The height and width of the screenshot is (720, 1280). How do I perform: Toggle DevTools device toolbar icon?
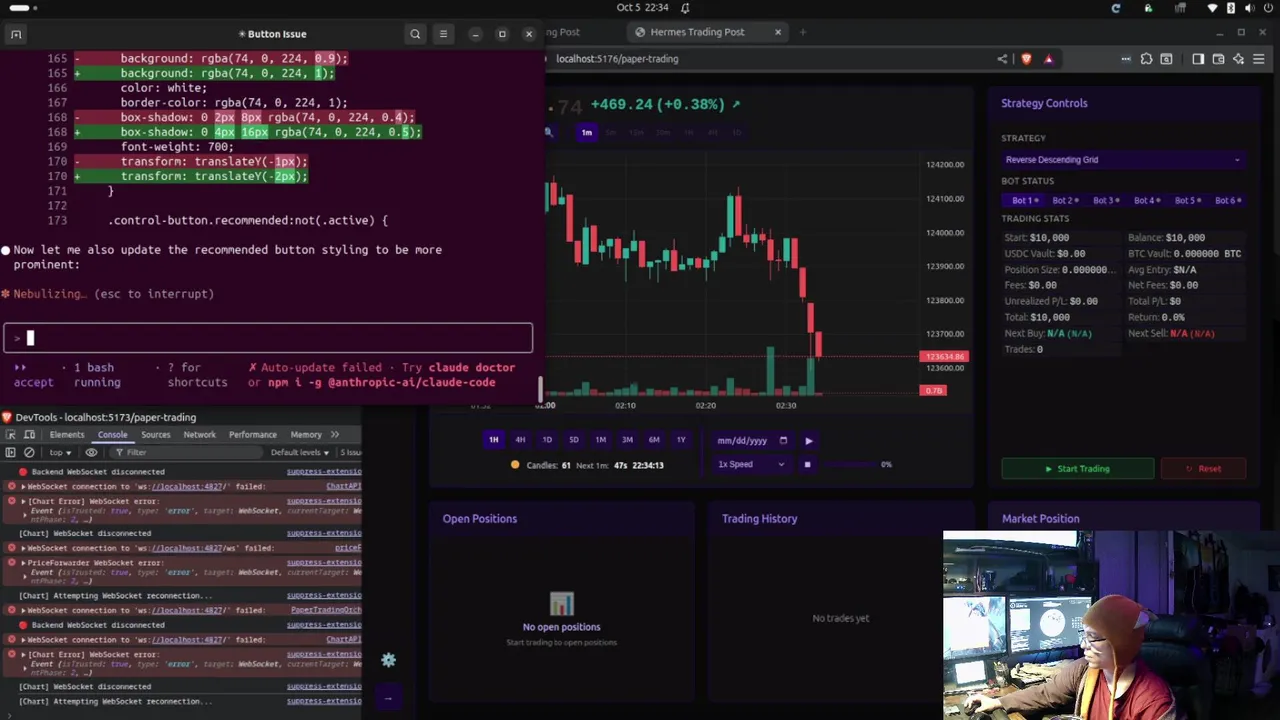(30, 435)
